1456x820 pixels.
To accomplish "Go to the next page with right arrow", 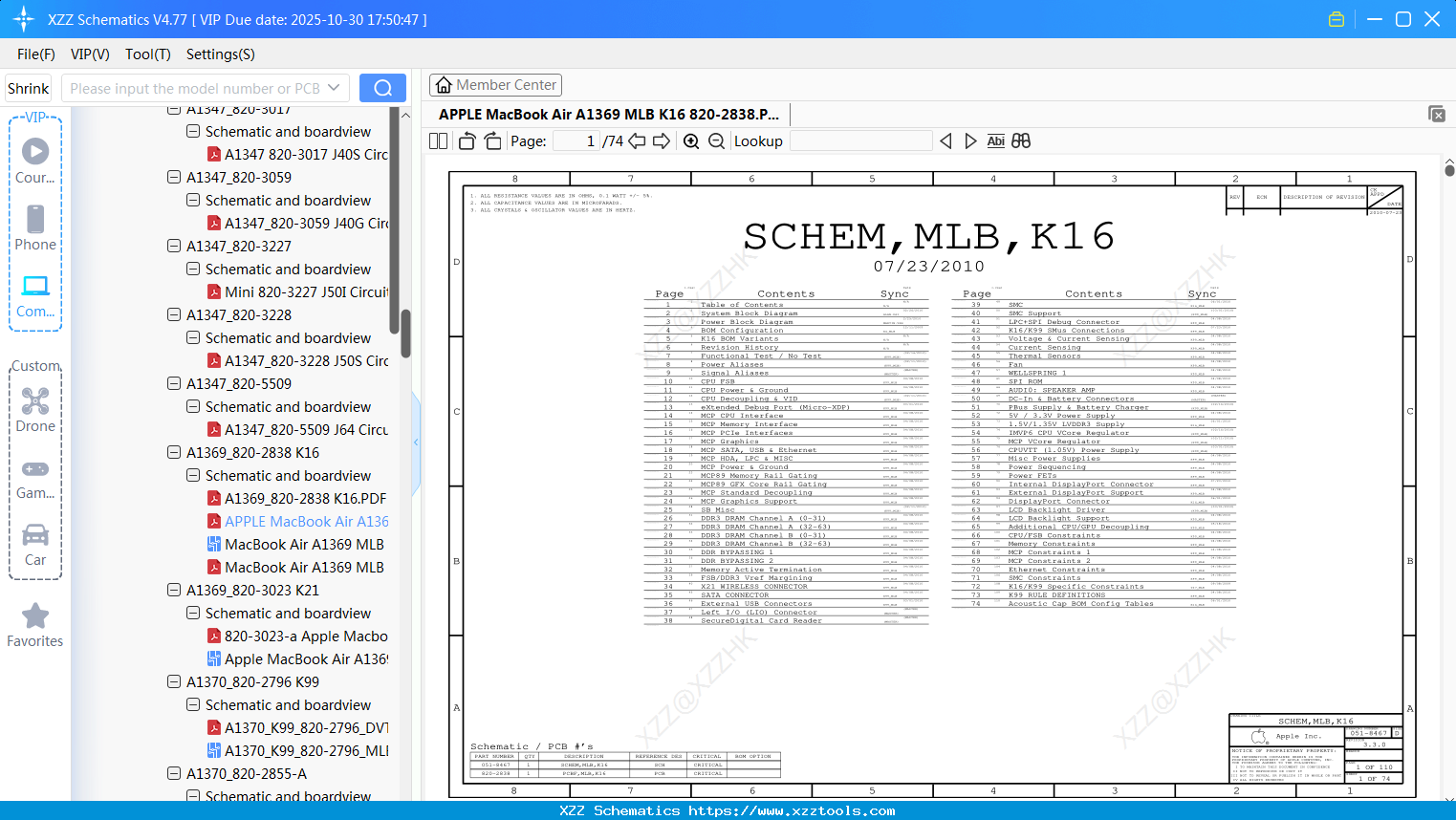I will click(x=662, y=141).
